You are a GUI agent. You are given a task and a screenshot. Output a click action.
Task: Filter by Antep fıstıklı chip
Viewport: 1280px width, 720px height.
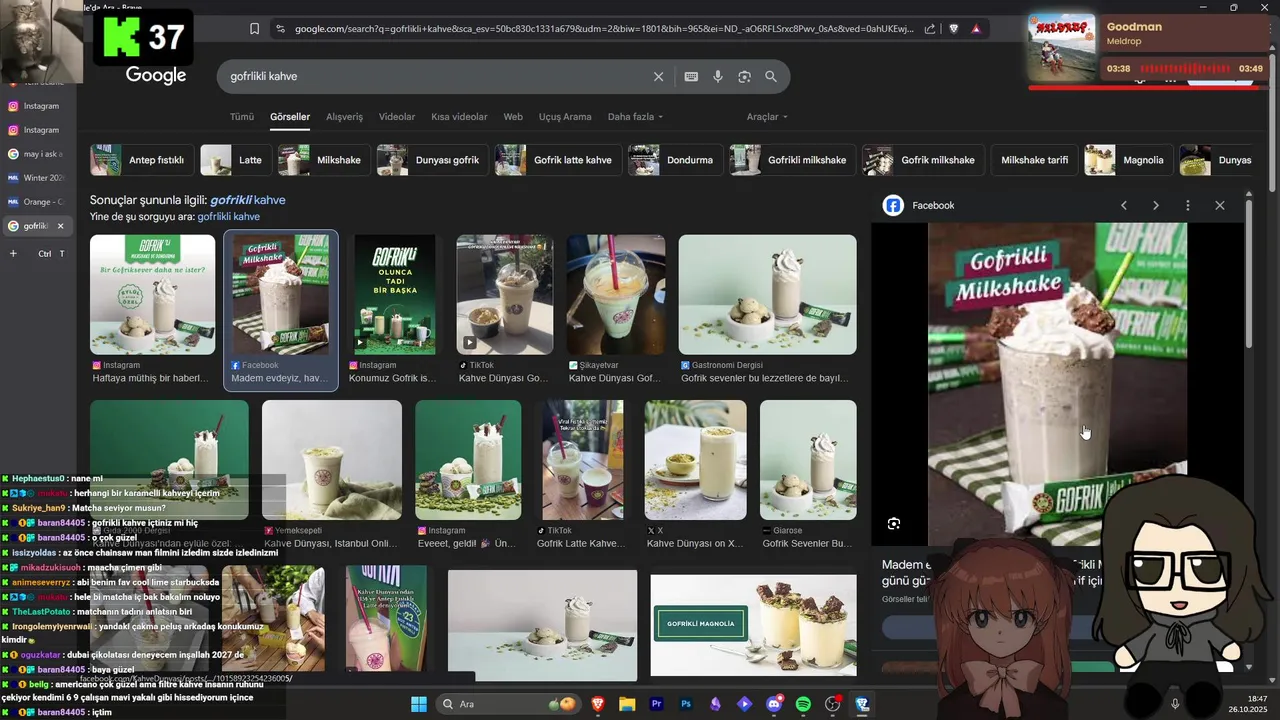[141, 160]
